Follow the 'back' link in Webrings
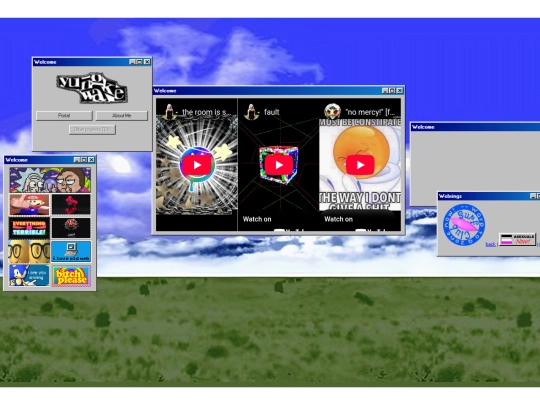 pos(490,245)
